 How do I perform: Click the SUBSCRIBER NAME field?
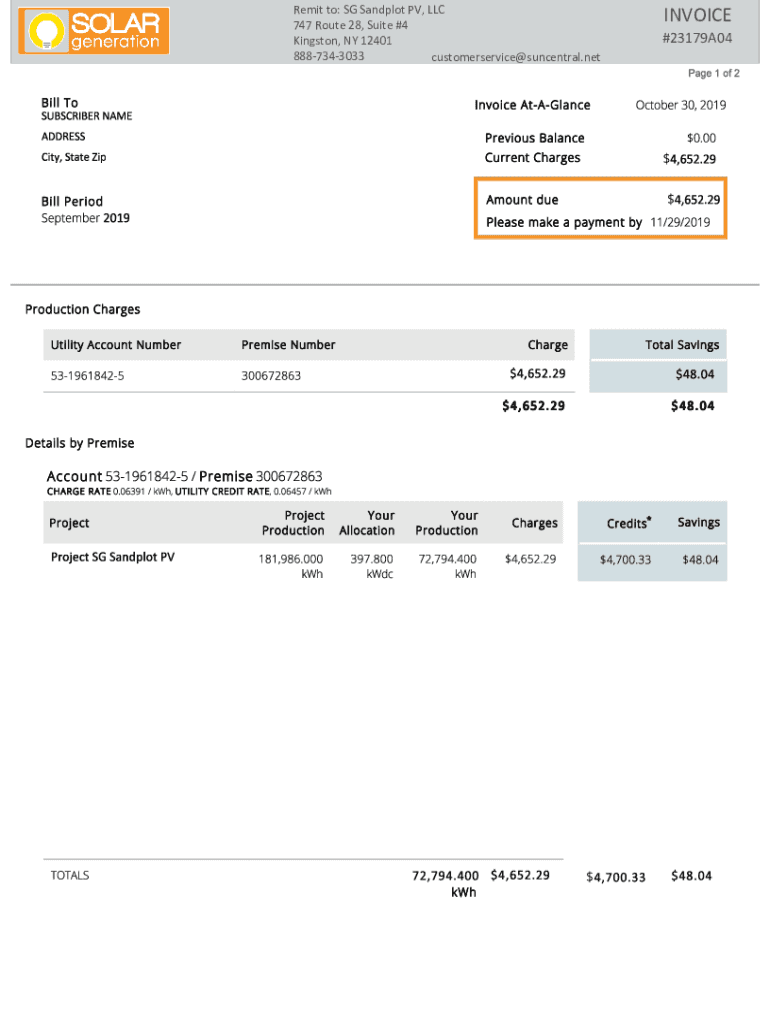(86, 116)
